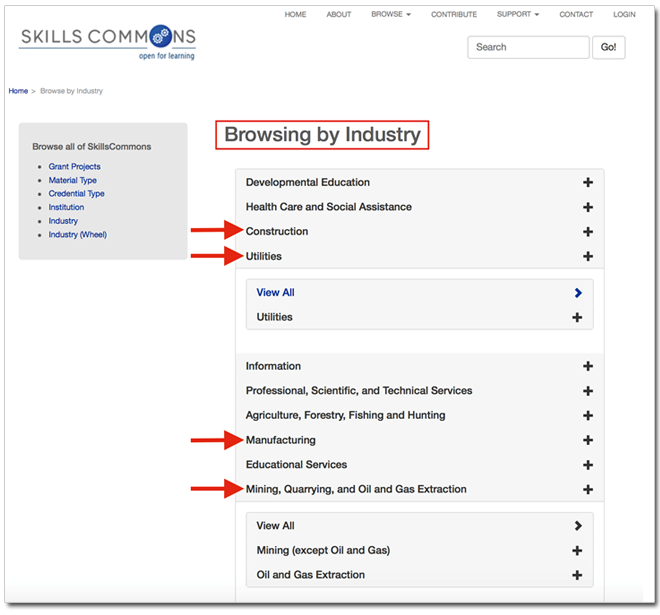Click plus icon for Agriculture, Forestry, Fishing and Hunting
660x615 pixels.
[x=588, y=415]
